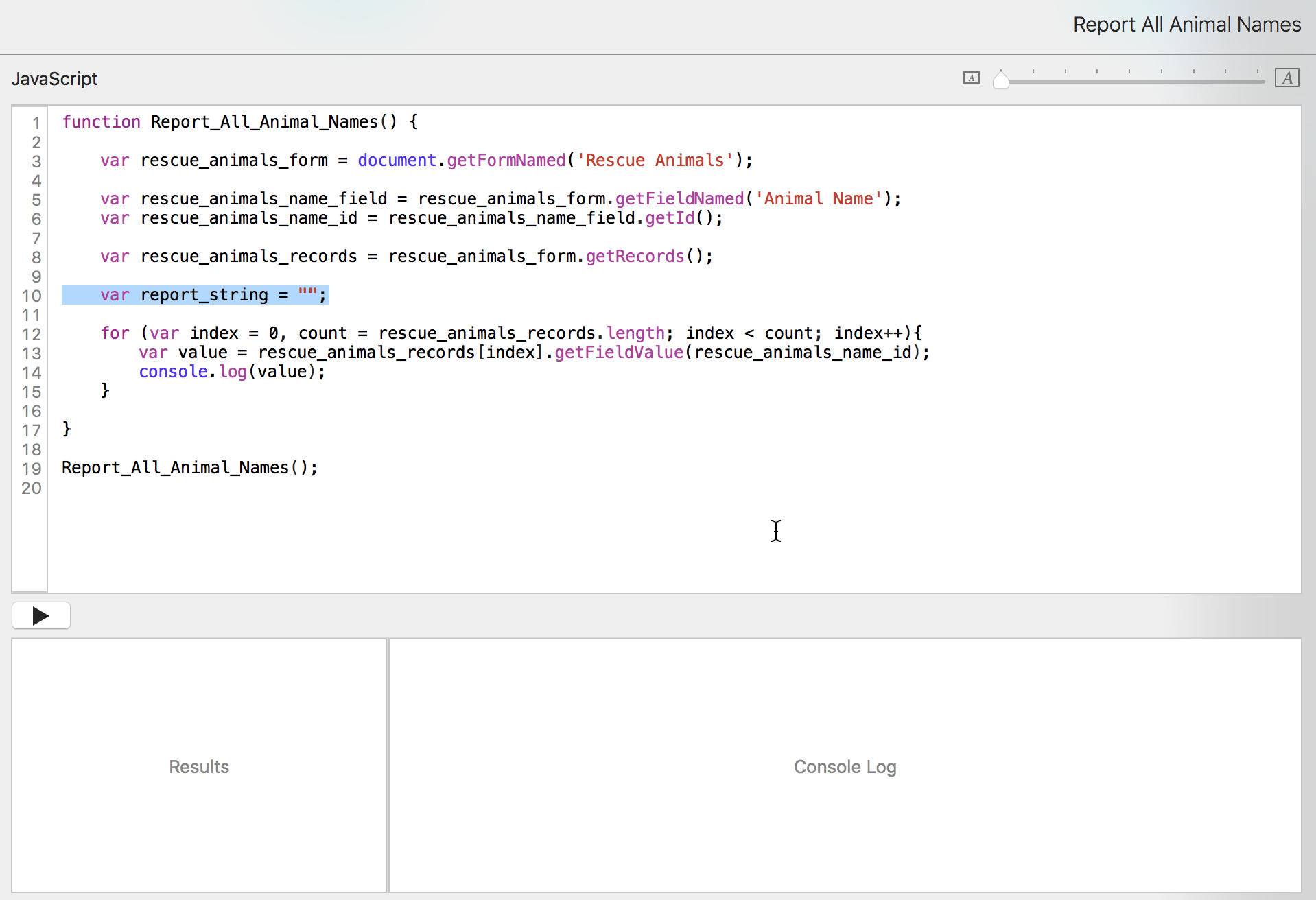Click the large font size icon
This screenshot has height=900, width=1316.
(x=1286, y=78)
